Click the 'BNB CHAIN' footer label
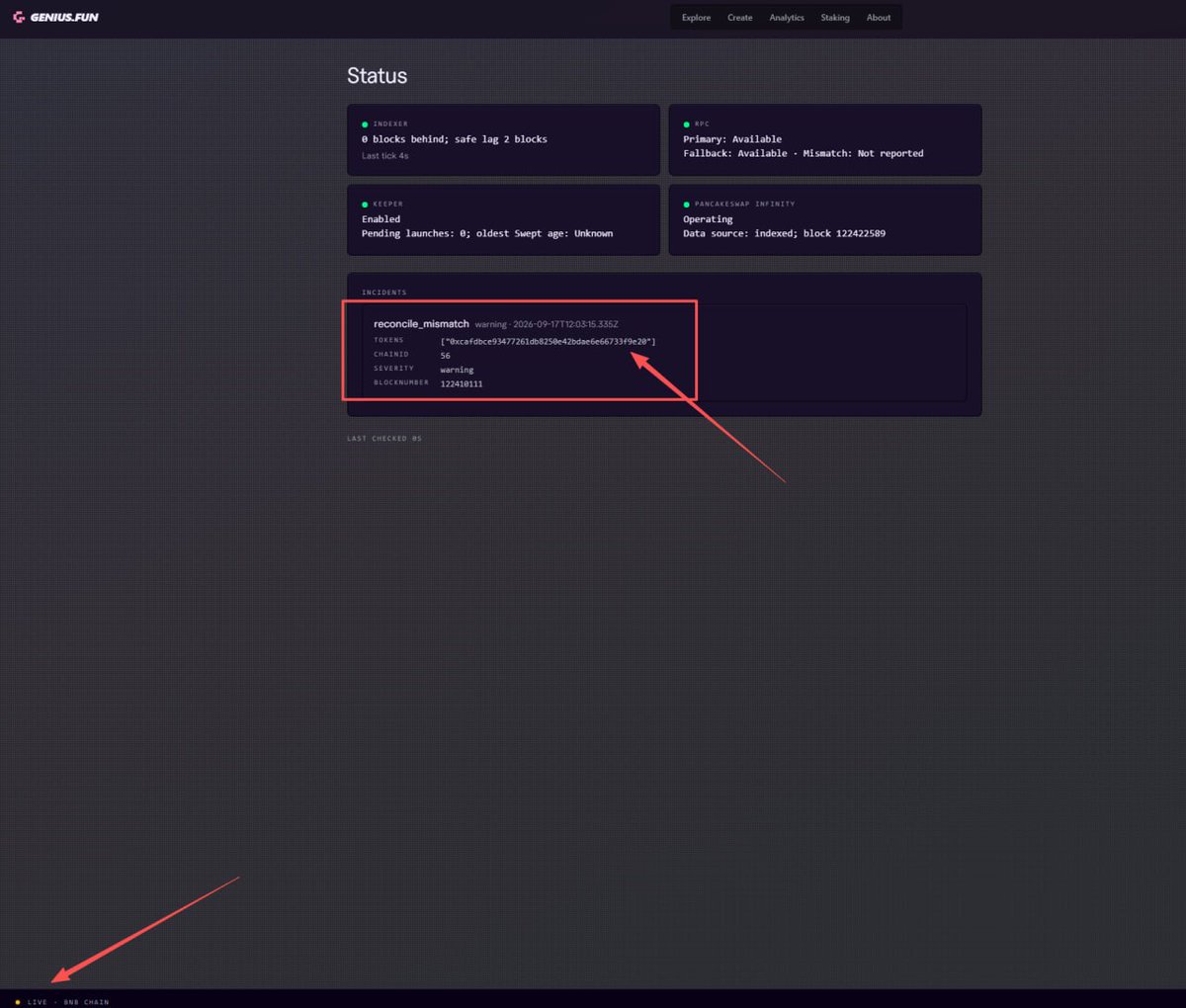Screen dimensions: 1186x1008 [87, 1002]
